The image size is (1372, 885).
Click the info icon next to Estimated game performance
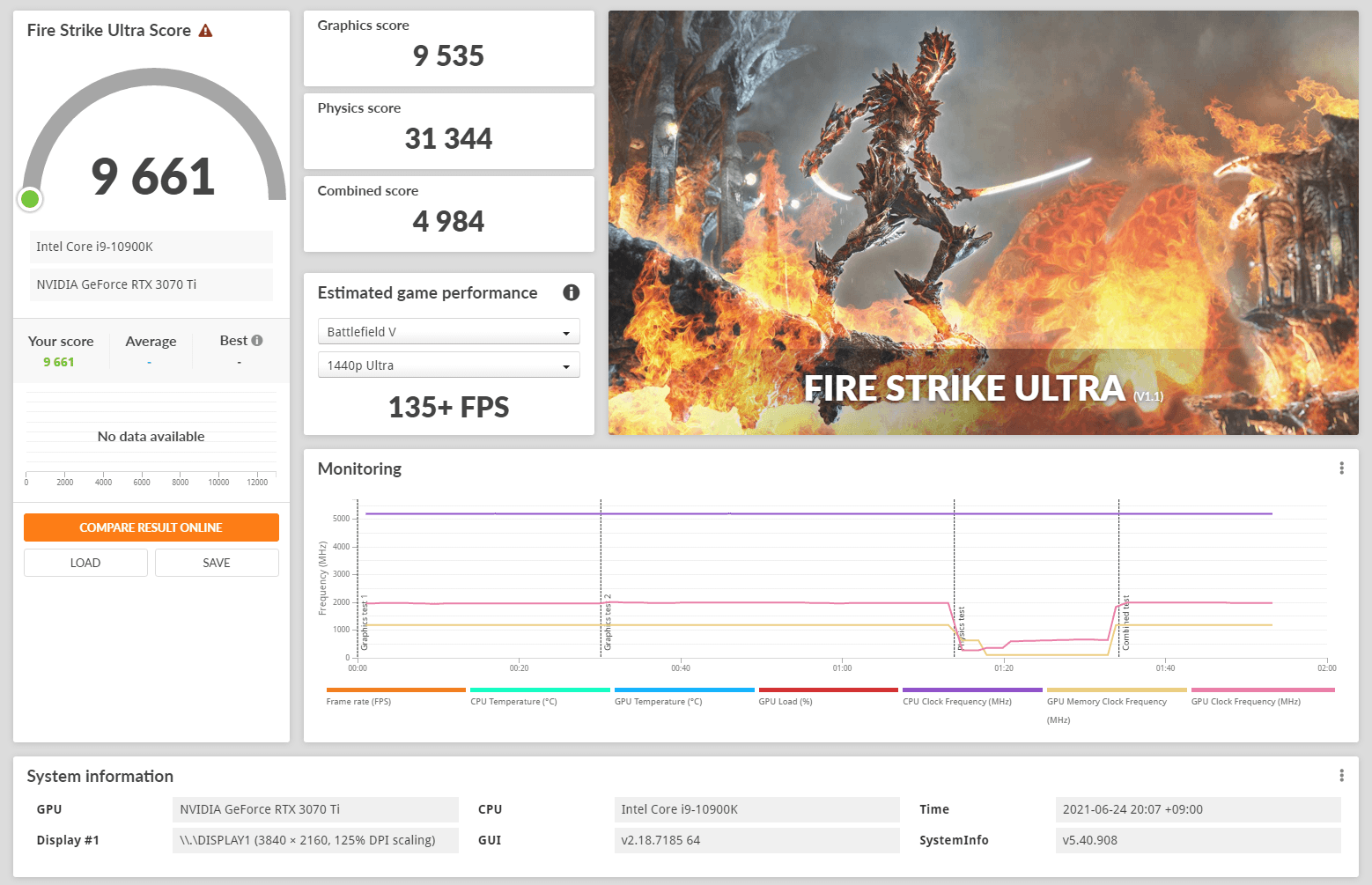point(571,292)
